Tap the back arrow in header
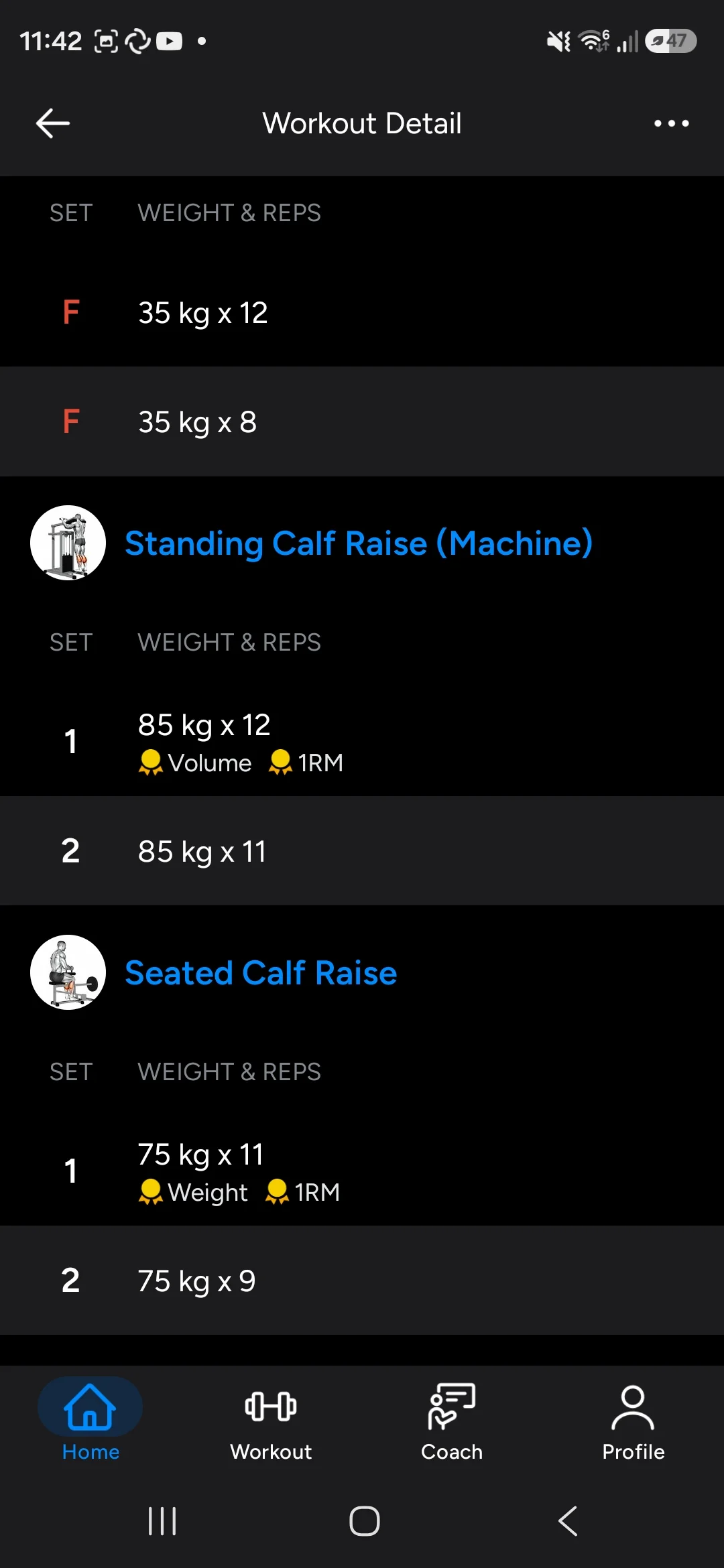This screenshot has height=1568, width=724. pyautogui.click(x=53, y=123)
